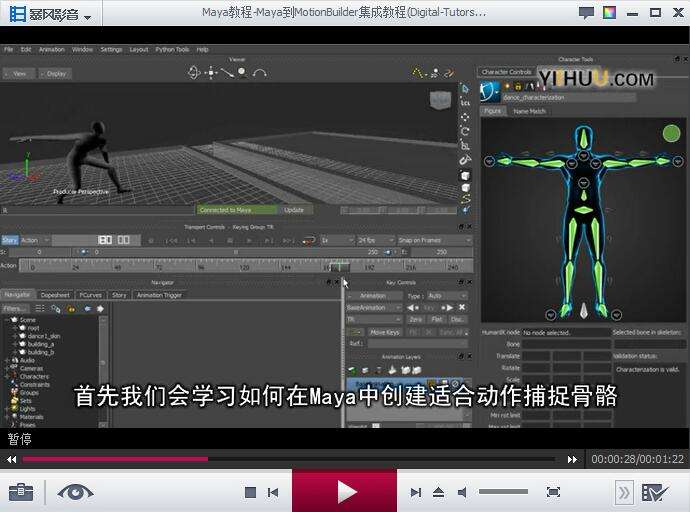This screenshot has width=690, height=512.
Task: Select the pan/travelling tool in viewer
Action: [211, 72]
